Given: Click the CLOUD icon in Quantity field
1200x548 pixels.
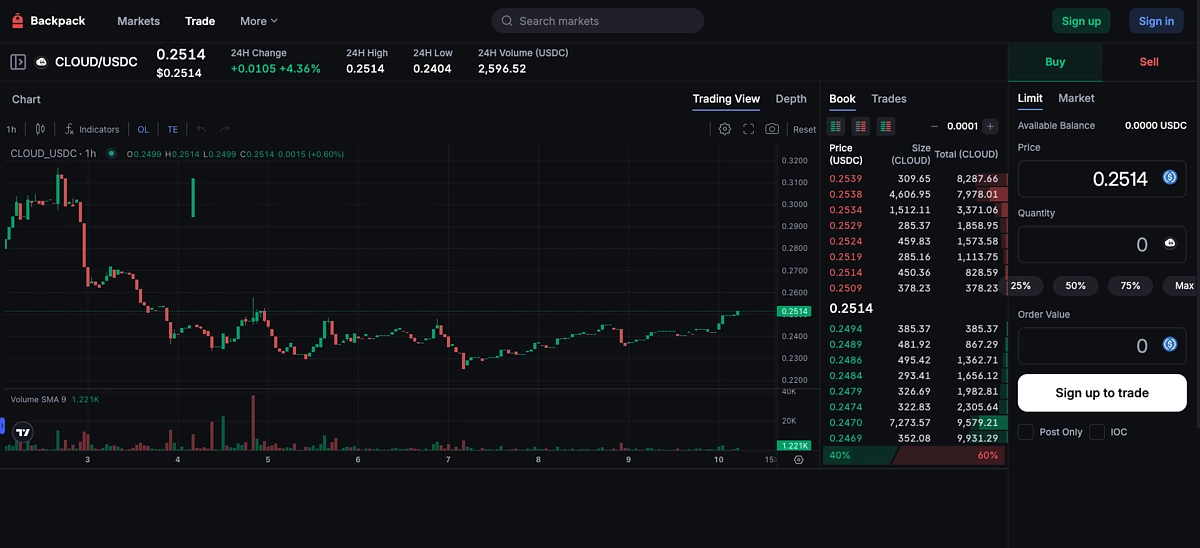Looking at the screenshot, I should (x=1170, y=243).
